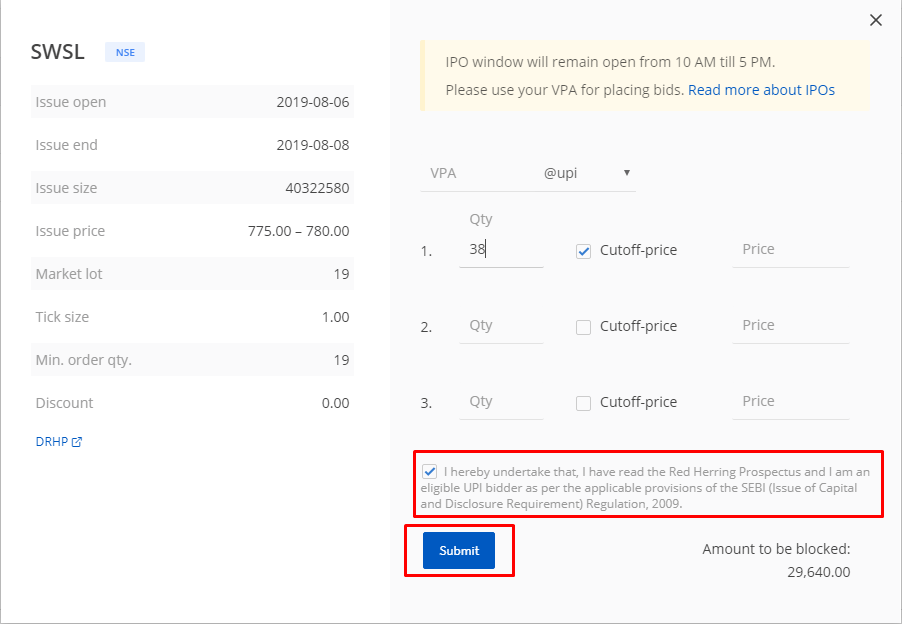Click the Qty field for bid 3
This screenshot has width=902, height=624.
(x=501, y=401)
